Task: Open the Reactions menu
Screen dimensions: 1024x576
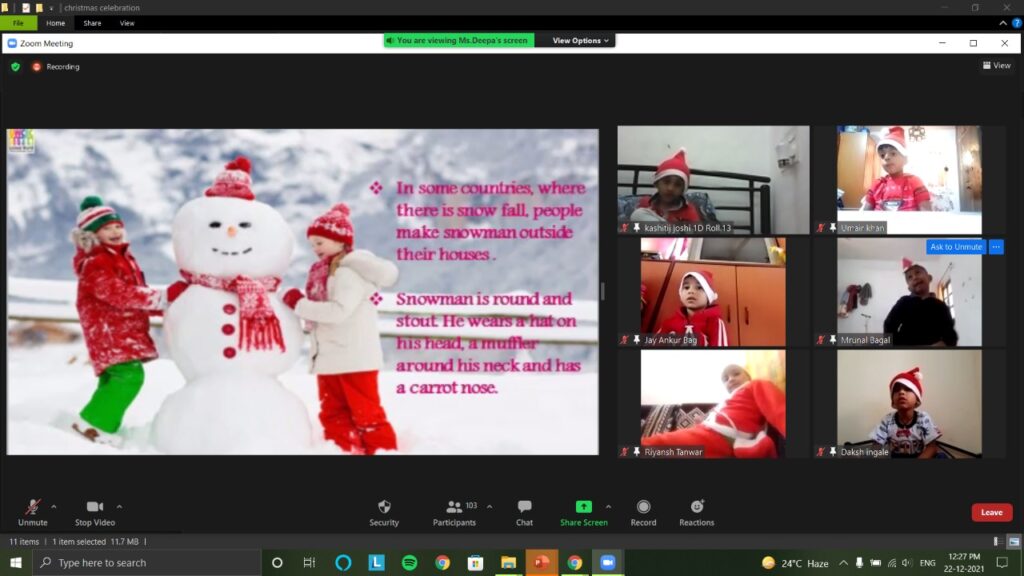Action: click(697, 507)
